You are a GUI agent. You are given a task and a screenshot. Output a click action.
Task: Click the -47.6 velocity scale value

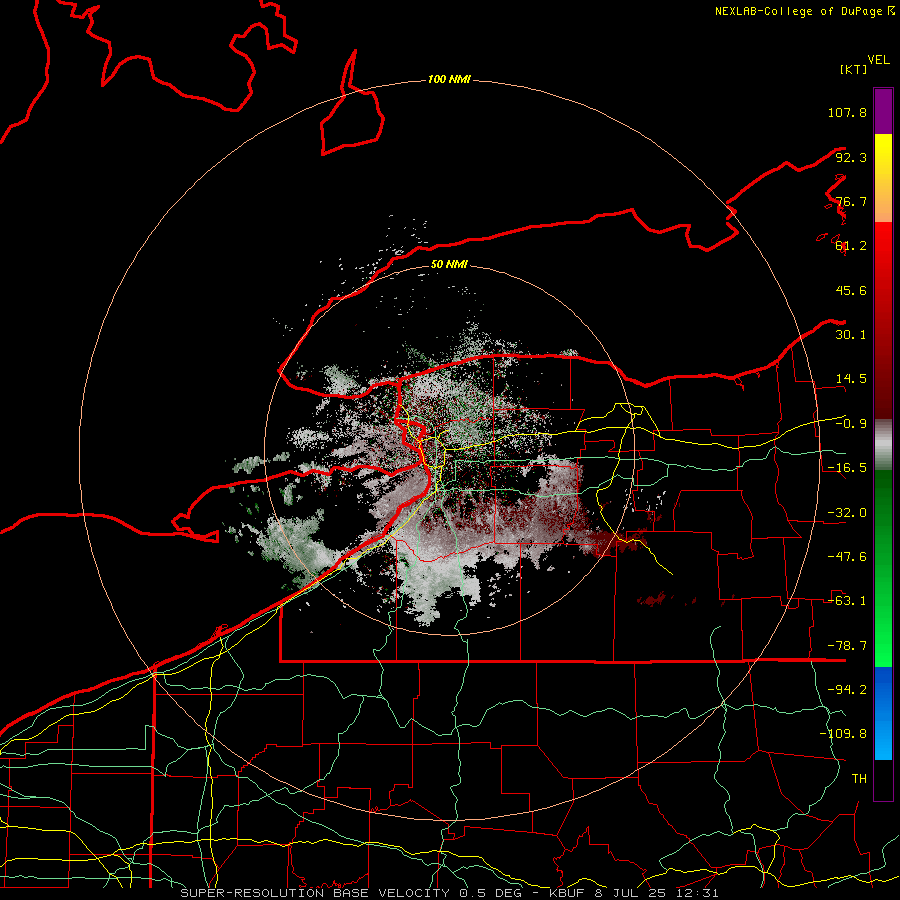(847, 557)
